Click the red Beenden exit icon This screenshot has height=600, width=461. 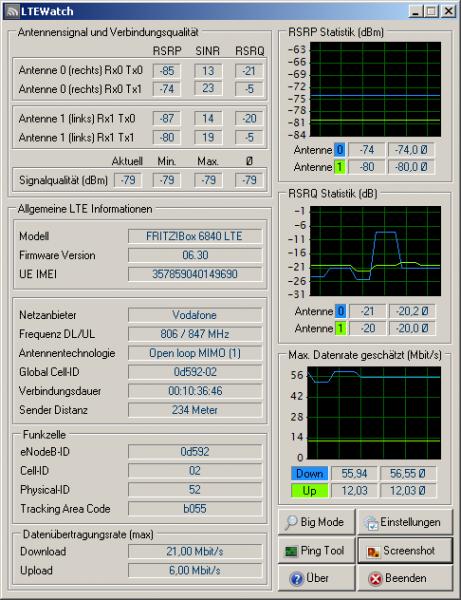[x=375, y=579]
